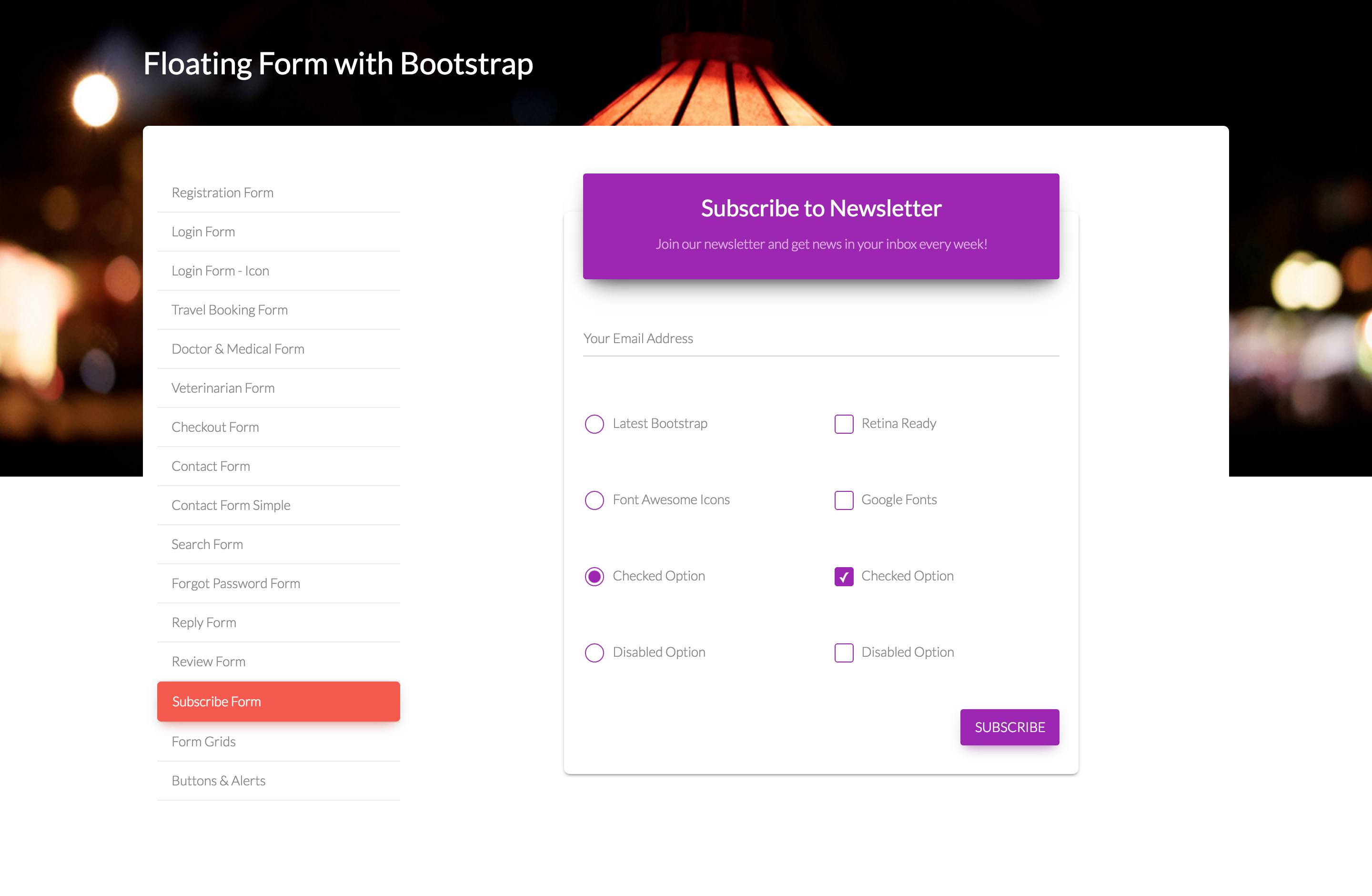This screenshot has width=1372, height=896.
Task: Select the Form Grids link
Action: [203, 742]
